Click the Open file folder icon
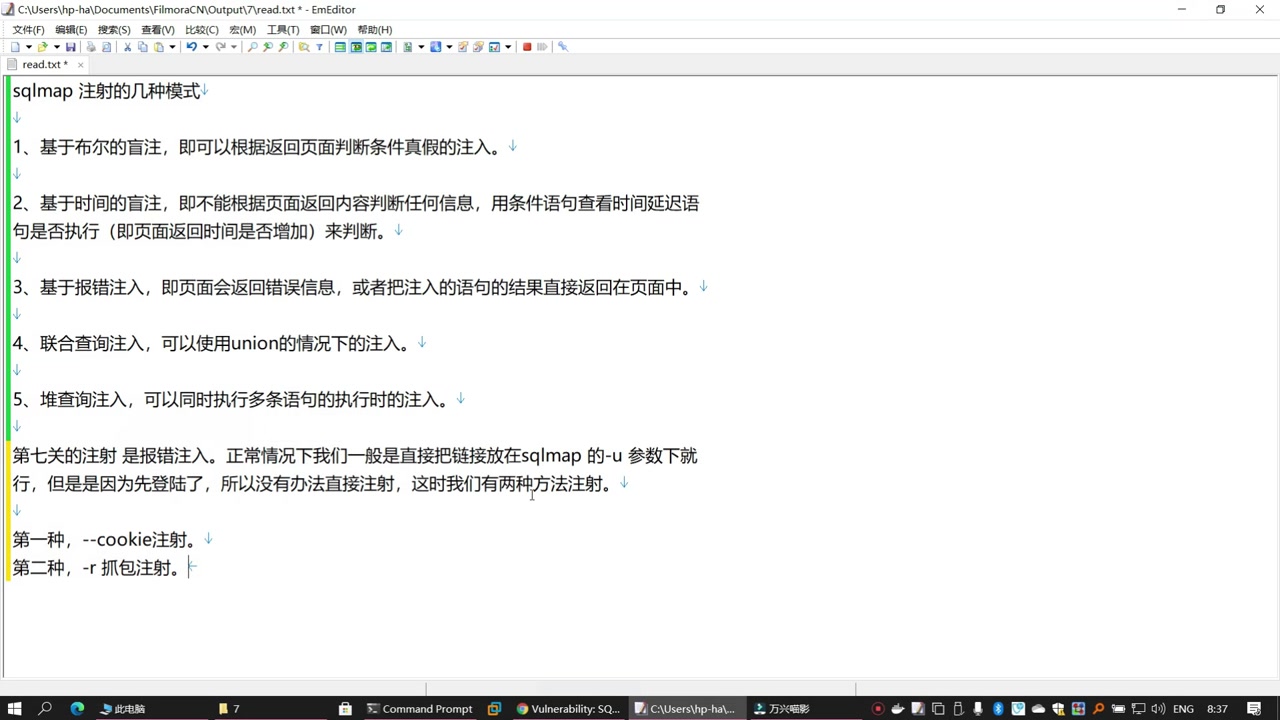Viewport: 1280px width, 720px height. pos(42,47)
